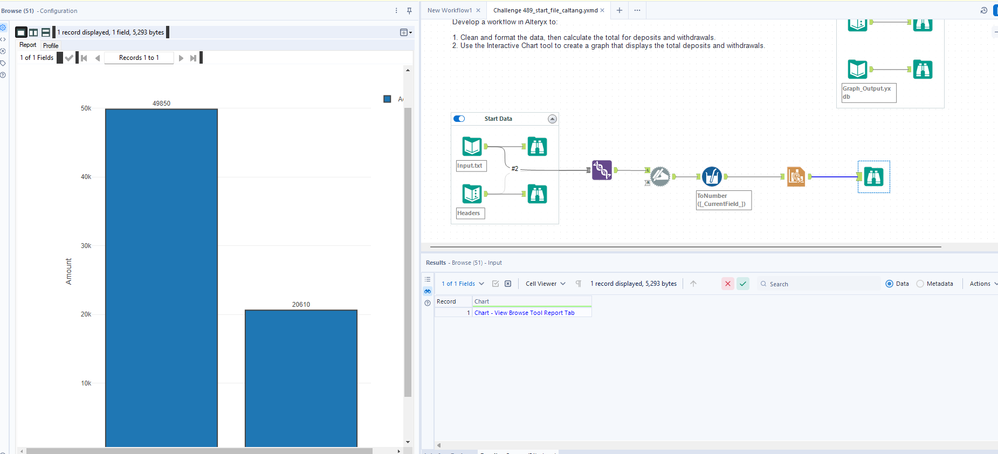Select the Multi-Field Formula ToNumber tool
The width and height of the screenshot is (998, 454).
pos(711,177)
